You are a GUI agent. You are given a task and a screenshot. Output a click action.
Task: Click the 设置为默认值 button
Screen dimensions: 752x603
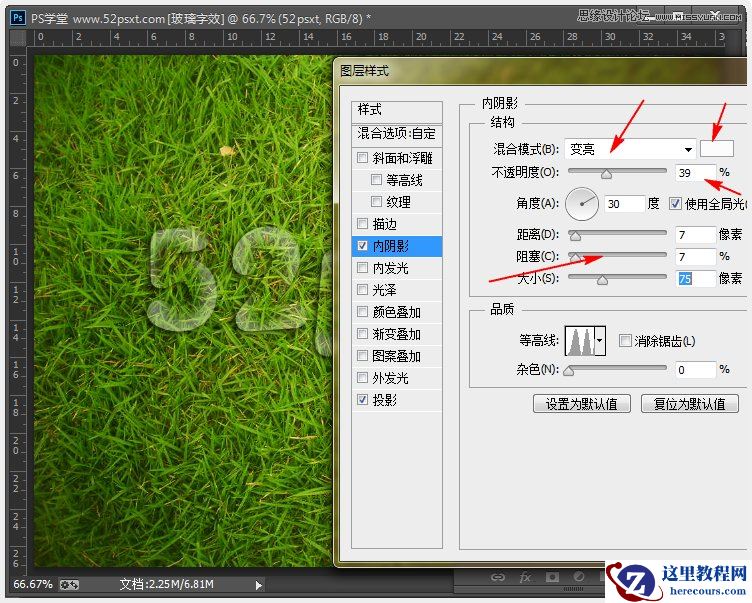pos(582,404)
